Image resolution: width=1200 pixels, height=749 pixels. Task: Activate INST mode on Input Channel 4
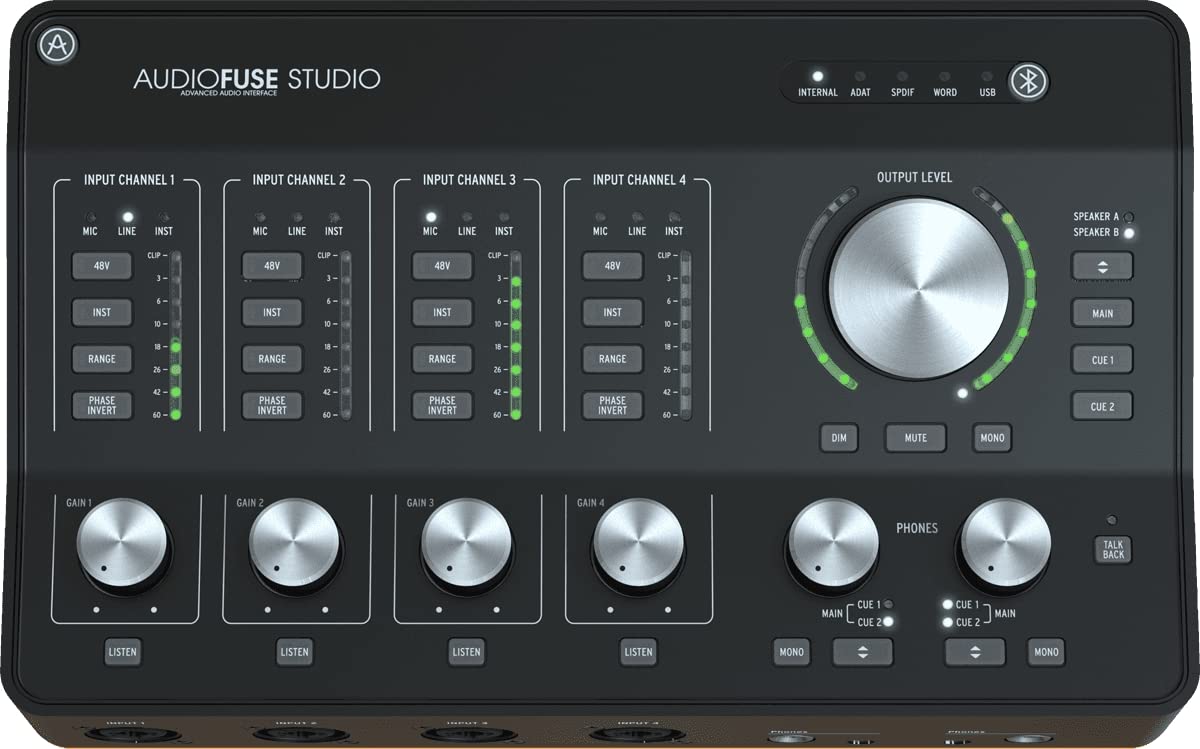611,311
